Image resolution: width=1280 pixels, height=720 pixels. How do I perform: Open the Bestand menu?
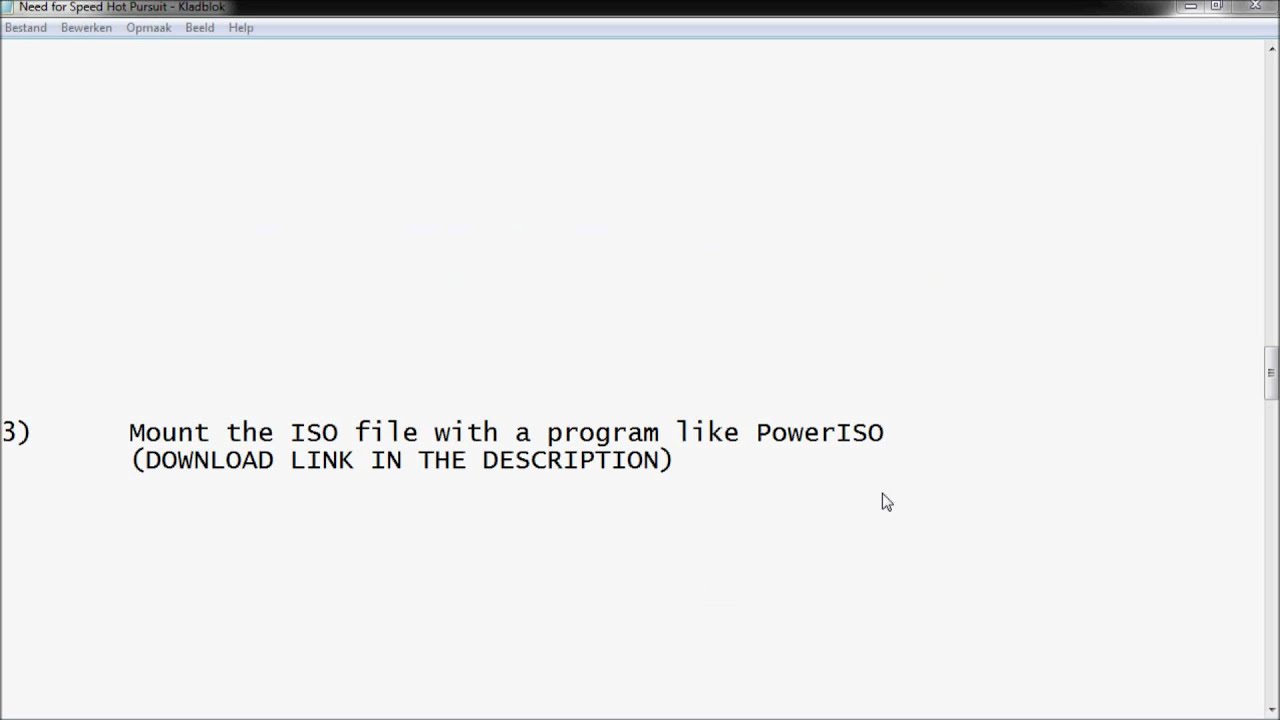[26, 28]
